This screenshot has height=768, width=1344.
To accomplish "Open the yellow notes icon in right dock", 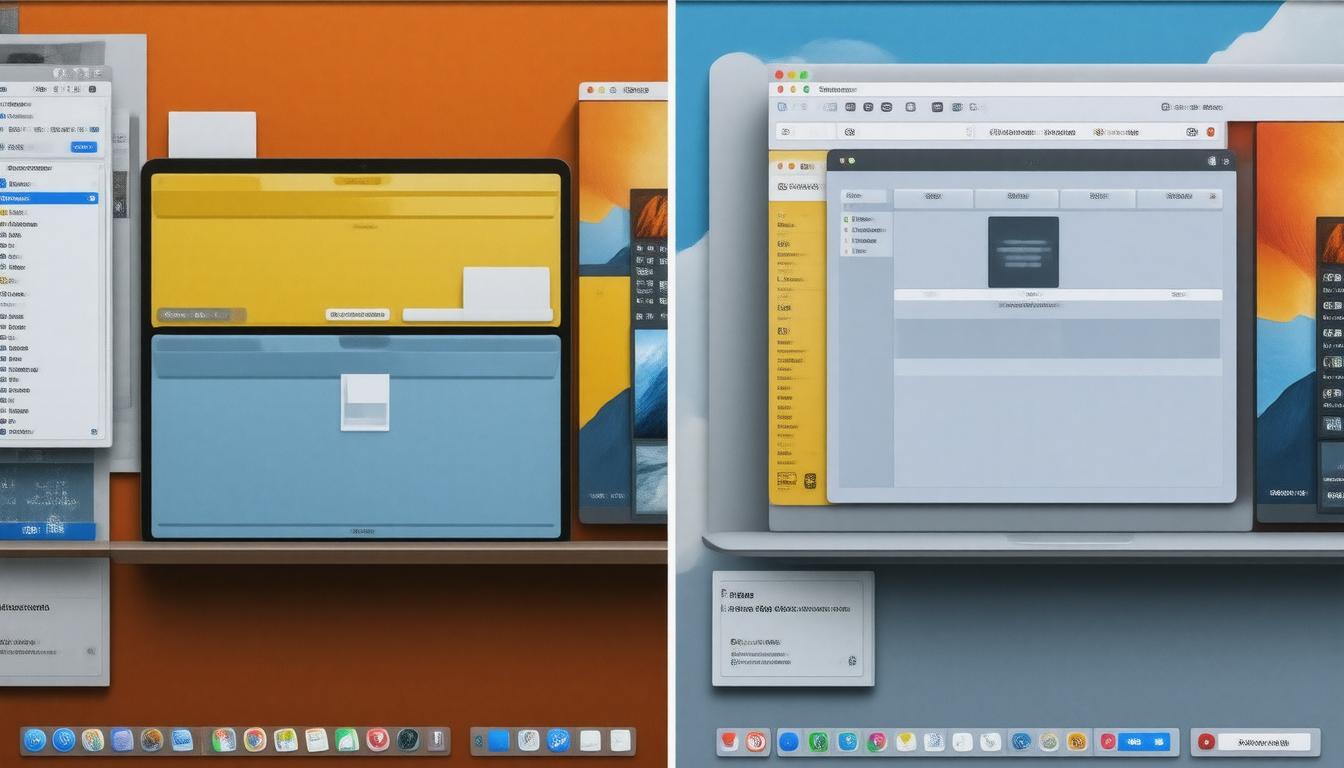I will point(906,742).
